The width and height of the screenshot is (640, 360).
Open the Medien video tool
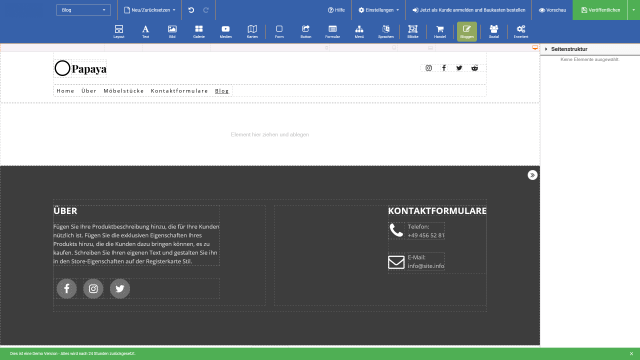(226, 31)
